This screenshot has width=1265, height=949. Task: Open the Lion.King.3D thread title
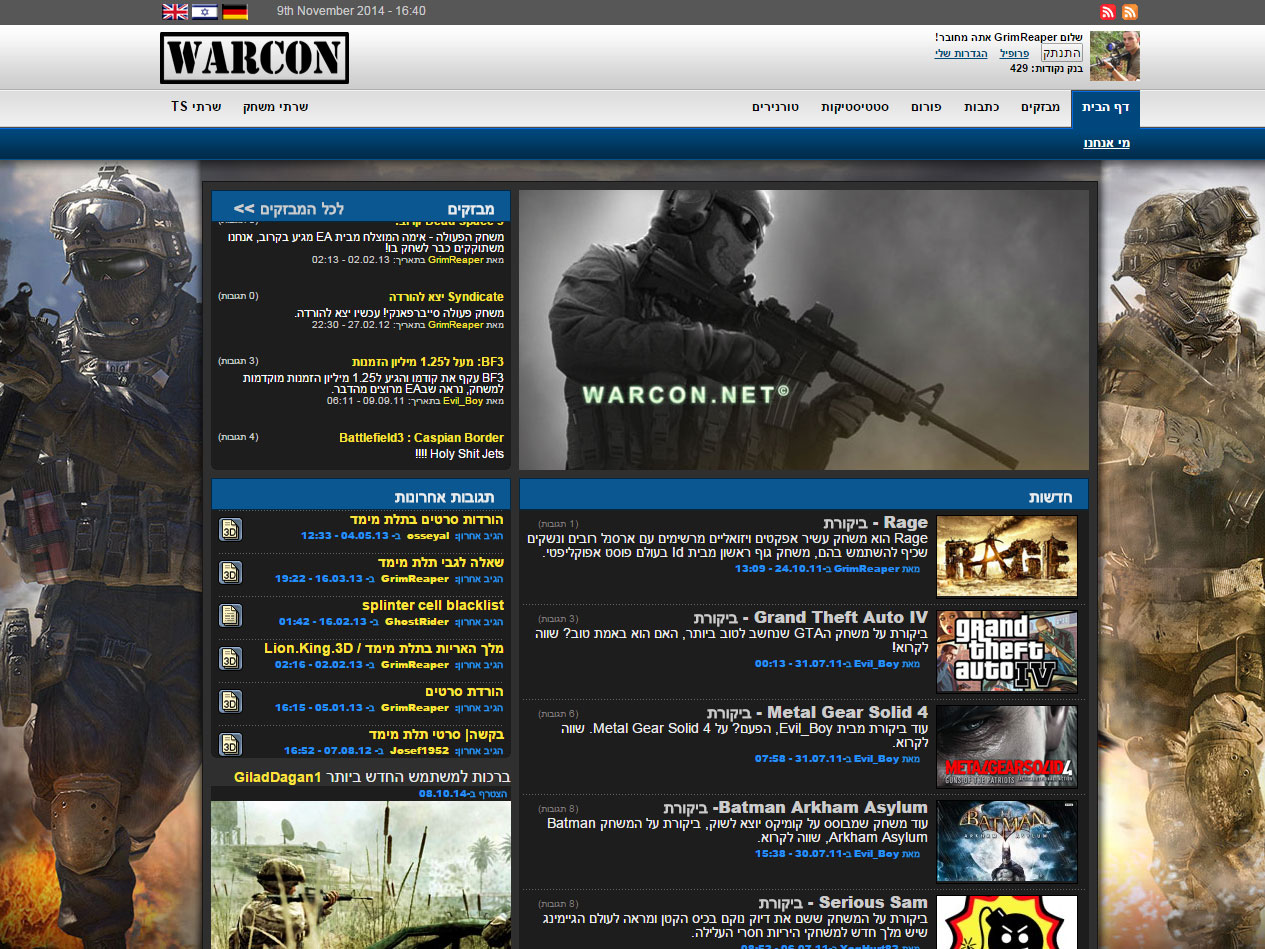pyautogui.click(x=384, y=649)
